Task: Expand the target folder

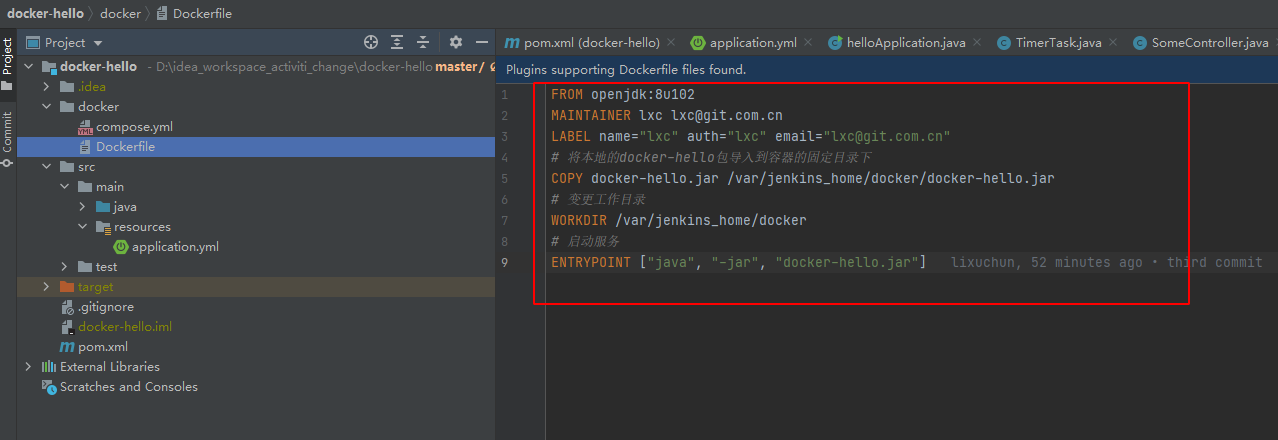Action: [x=47, y=287]
